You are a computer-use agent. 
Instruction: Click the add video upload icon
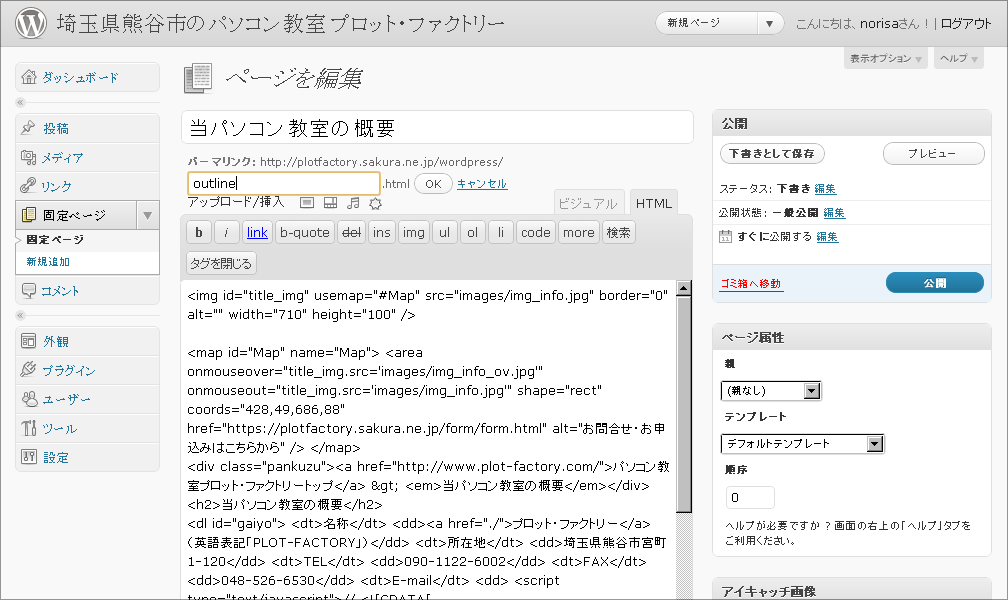pos(330,203)
